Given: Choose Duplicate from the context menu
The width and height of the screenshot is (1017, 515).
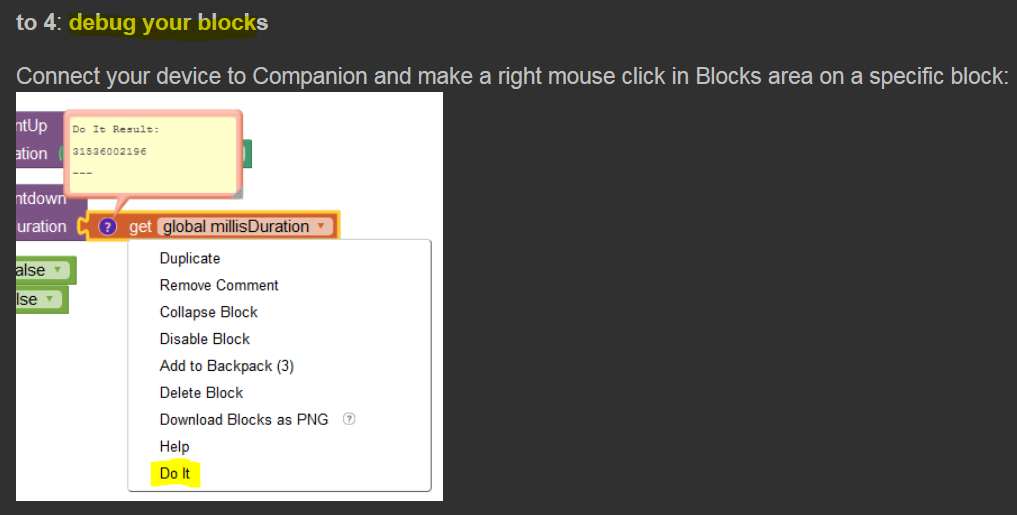Looking at the screenshot, I should [x=190, y=258].
